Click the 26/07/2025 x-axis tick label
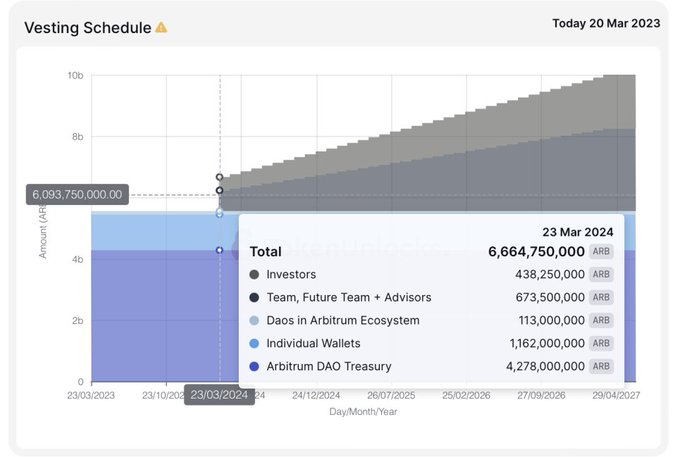 pyautogui.click(x=391, y=395)
